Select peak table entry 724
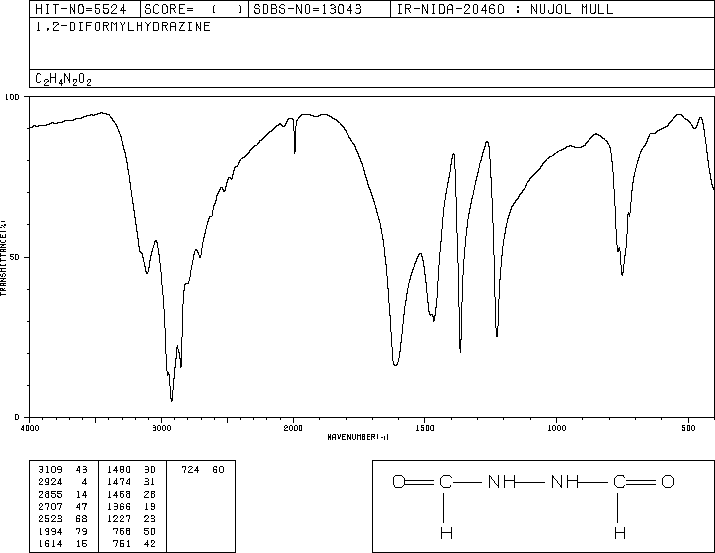The image size is (715, 553). (x=190, y=470)
